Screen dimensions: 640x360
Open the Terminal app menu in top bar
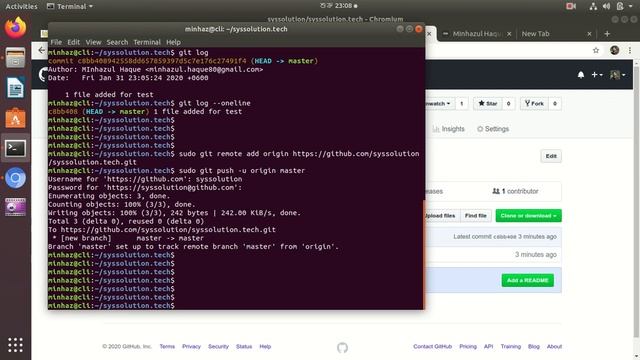(70, 6)
